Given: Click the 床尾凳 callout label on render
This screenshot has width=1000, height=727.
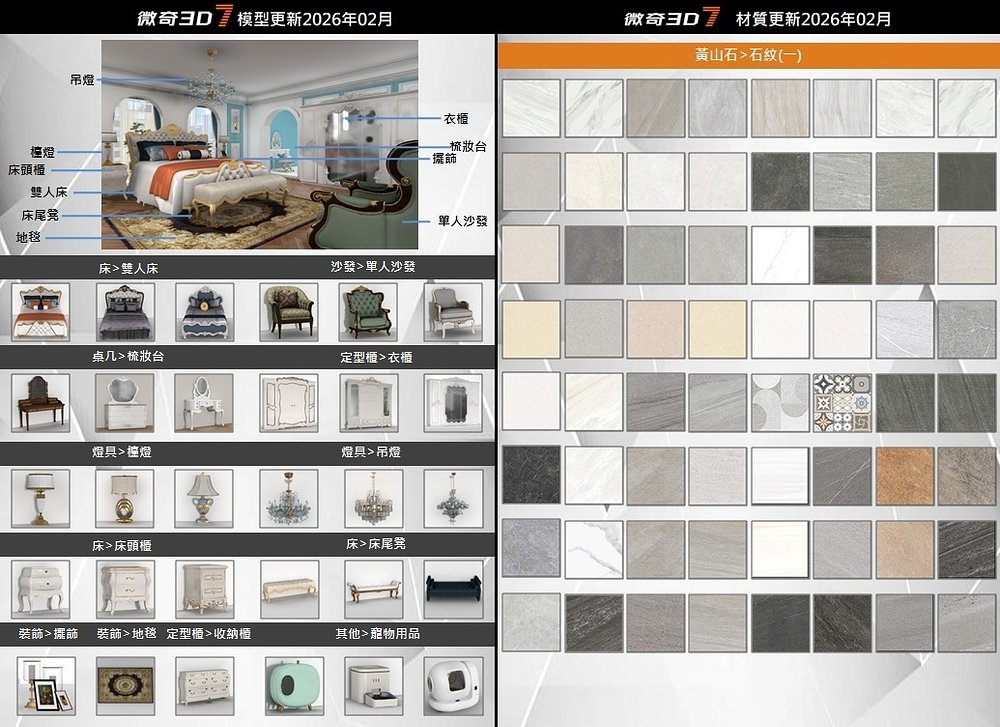Looking at the screenshot, I should pyautogui.click(x=40, y=216).
